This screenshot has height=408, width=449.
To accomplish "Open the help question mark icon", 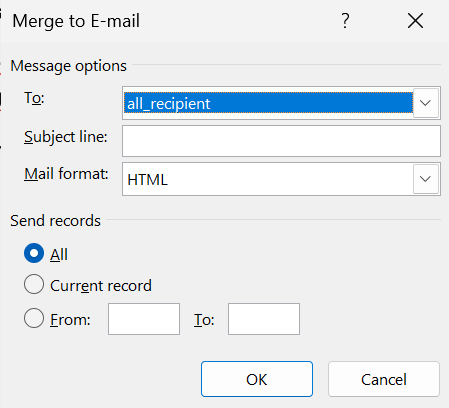I will point(345,21).
